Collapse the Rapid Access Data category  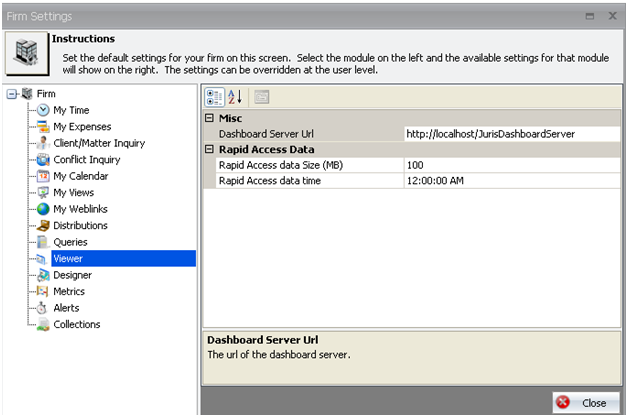pos(210,150)
